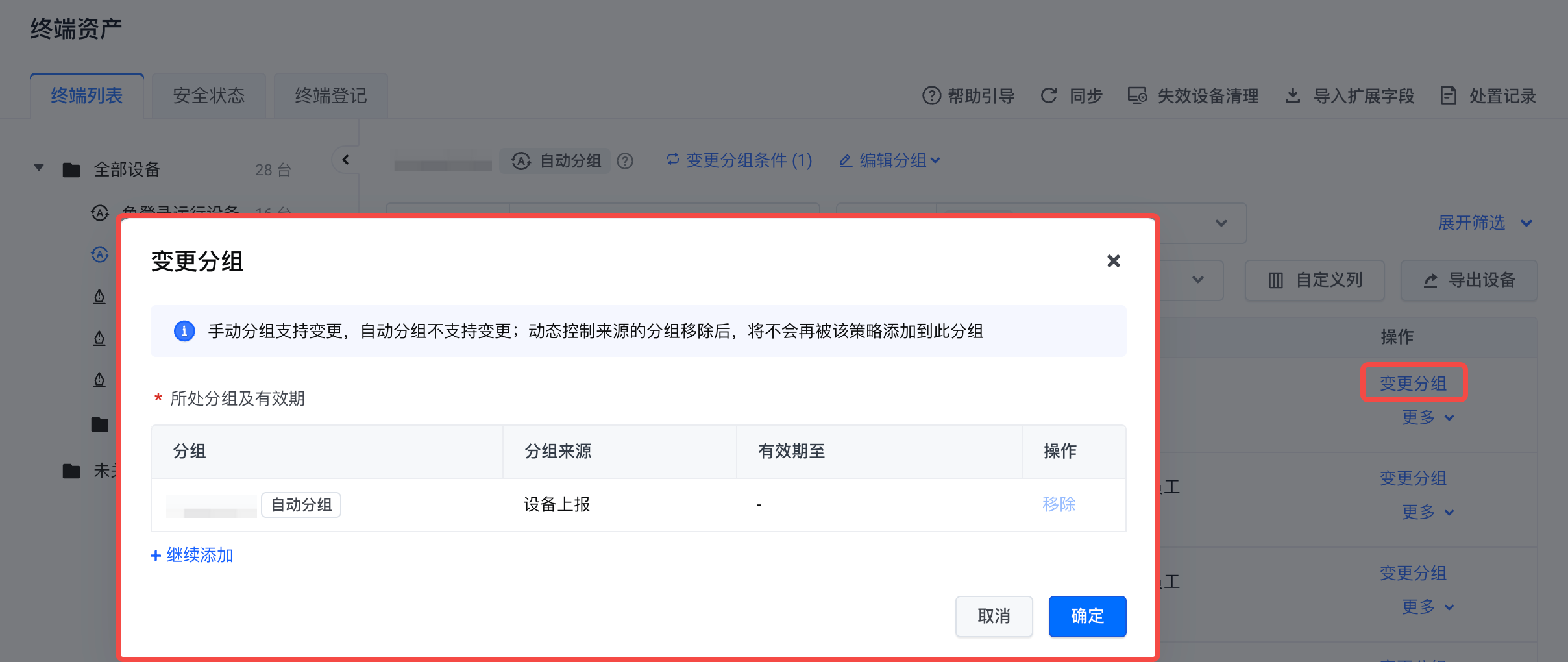This screenshot has width=1568, height=662.
Task: Click 移除 in the group row
Action: pyautogui.click(x=1059, y=504)
